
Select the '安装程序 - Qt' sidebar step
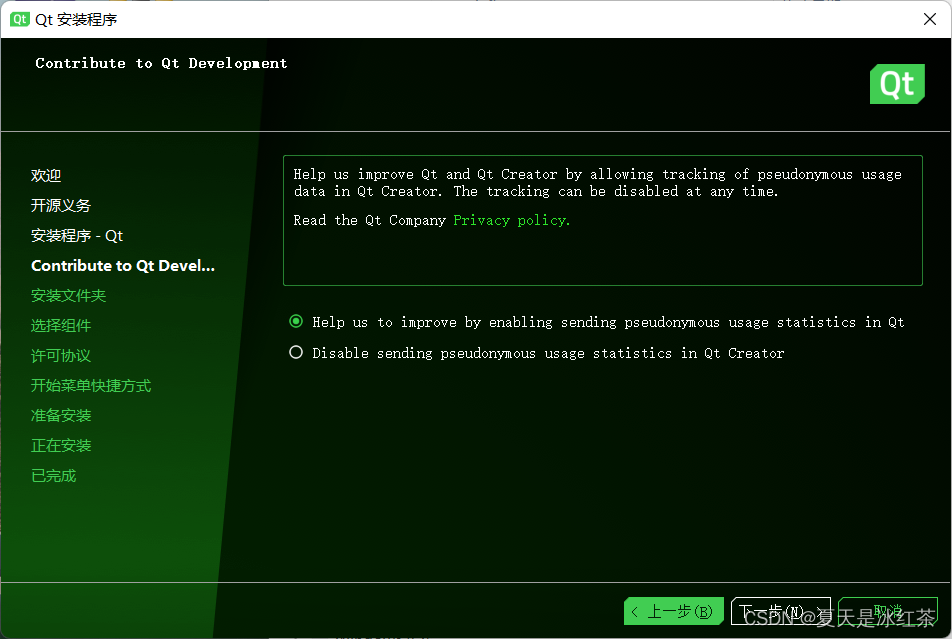76,236
